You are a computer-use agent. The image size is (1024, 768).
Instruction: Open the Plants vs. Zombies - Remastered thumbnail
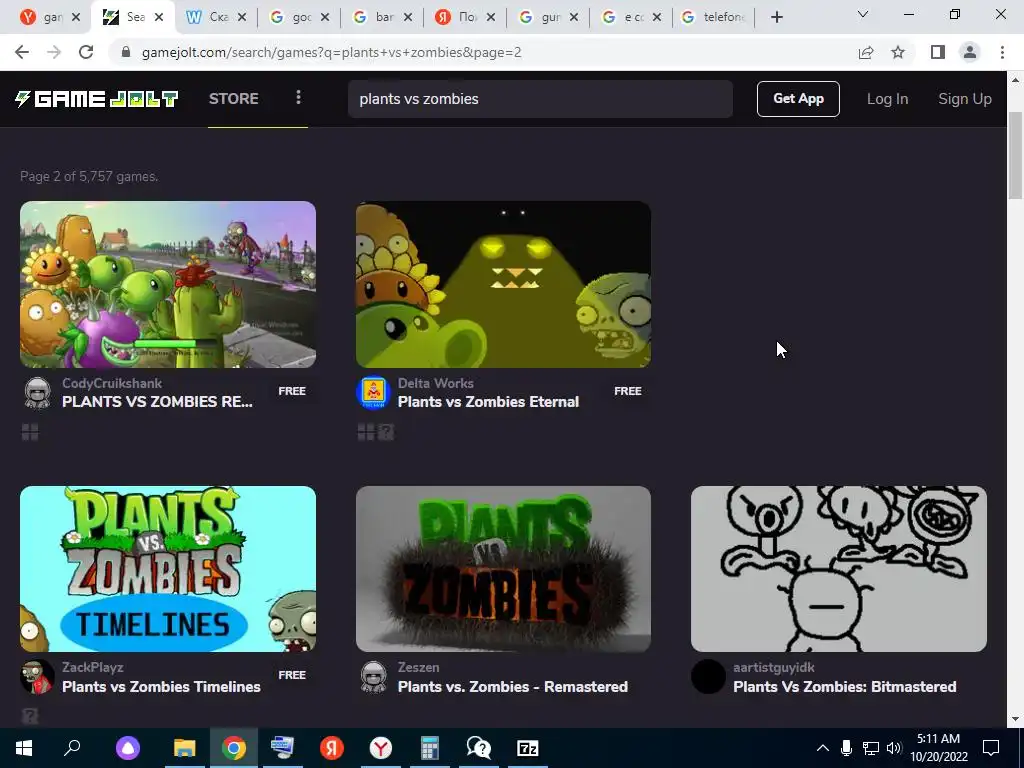coord(504,569)
